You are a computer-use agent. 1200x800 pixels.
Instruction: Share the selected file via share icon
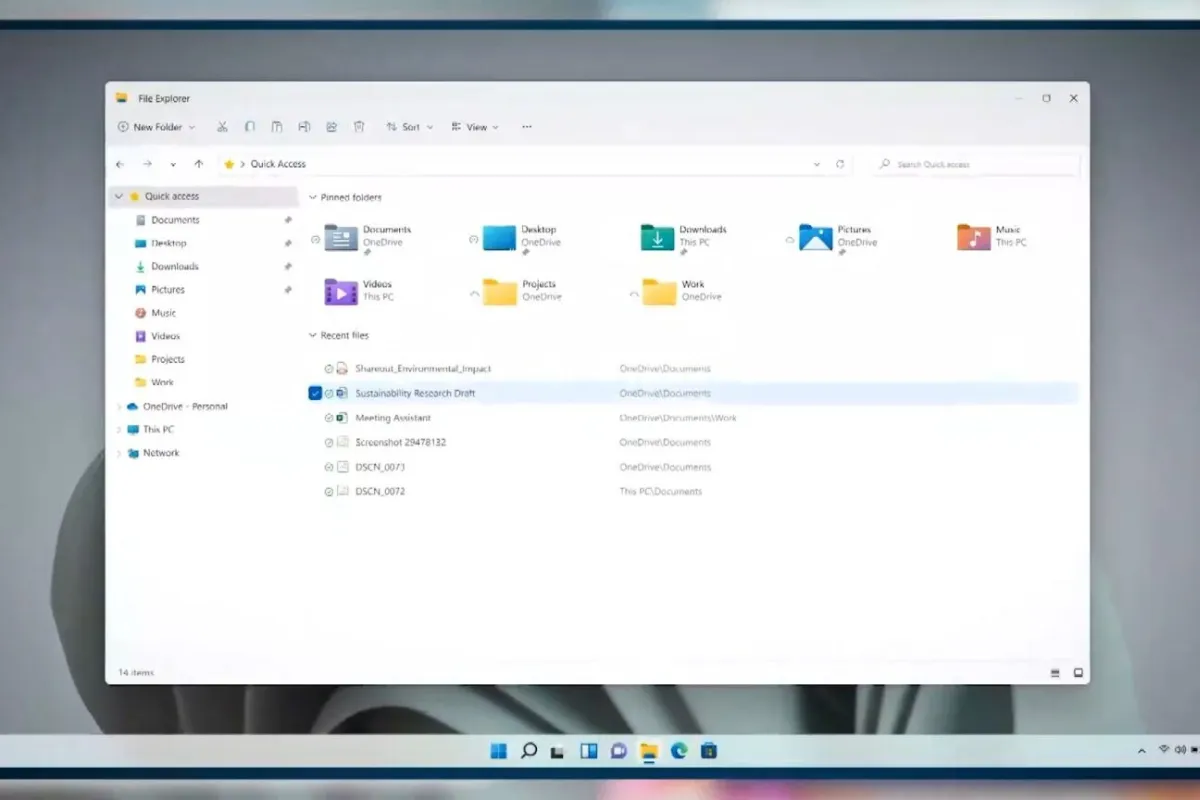[332, 126]
